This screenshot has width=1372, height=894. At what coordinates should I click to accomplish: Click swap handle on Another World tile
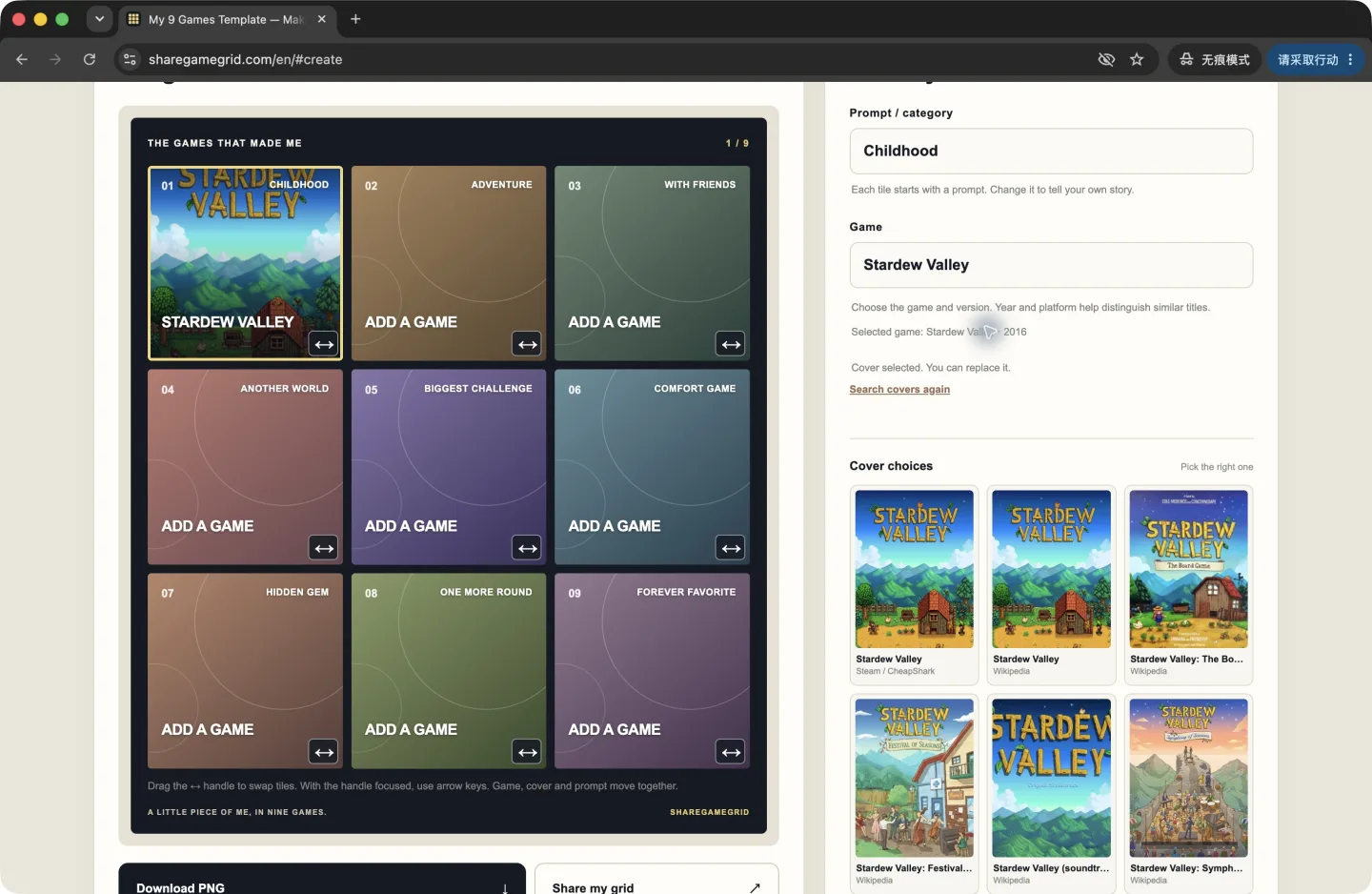point(324,548)
